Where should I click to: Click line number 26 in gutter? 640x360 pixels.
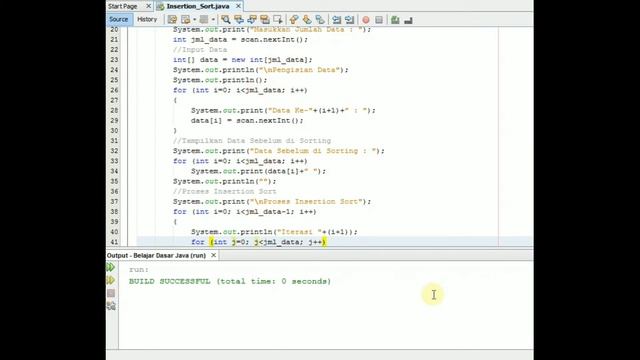point(114,90)
